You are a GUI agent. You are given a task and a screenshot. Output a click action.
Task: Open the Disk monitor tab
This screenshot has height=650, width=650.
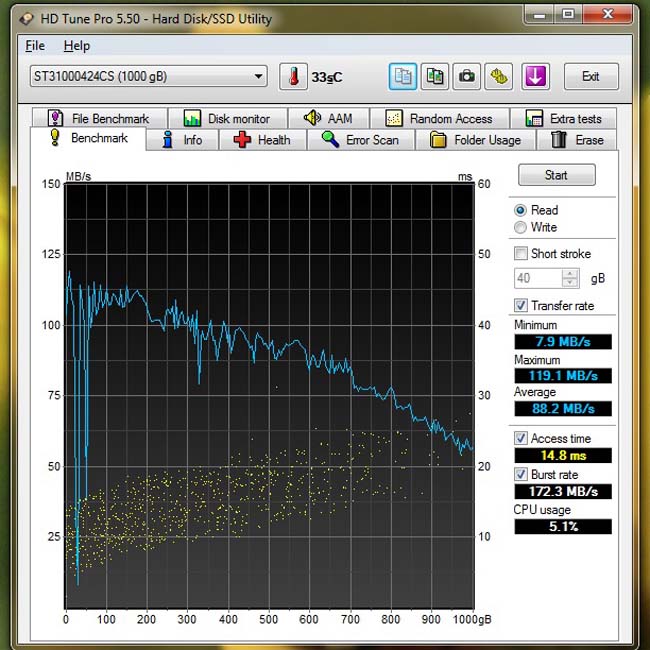tap(228, 119)
